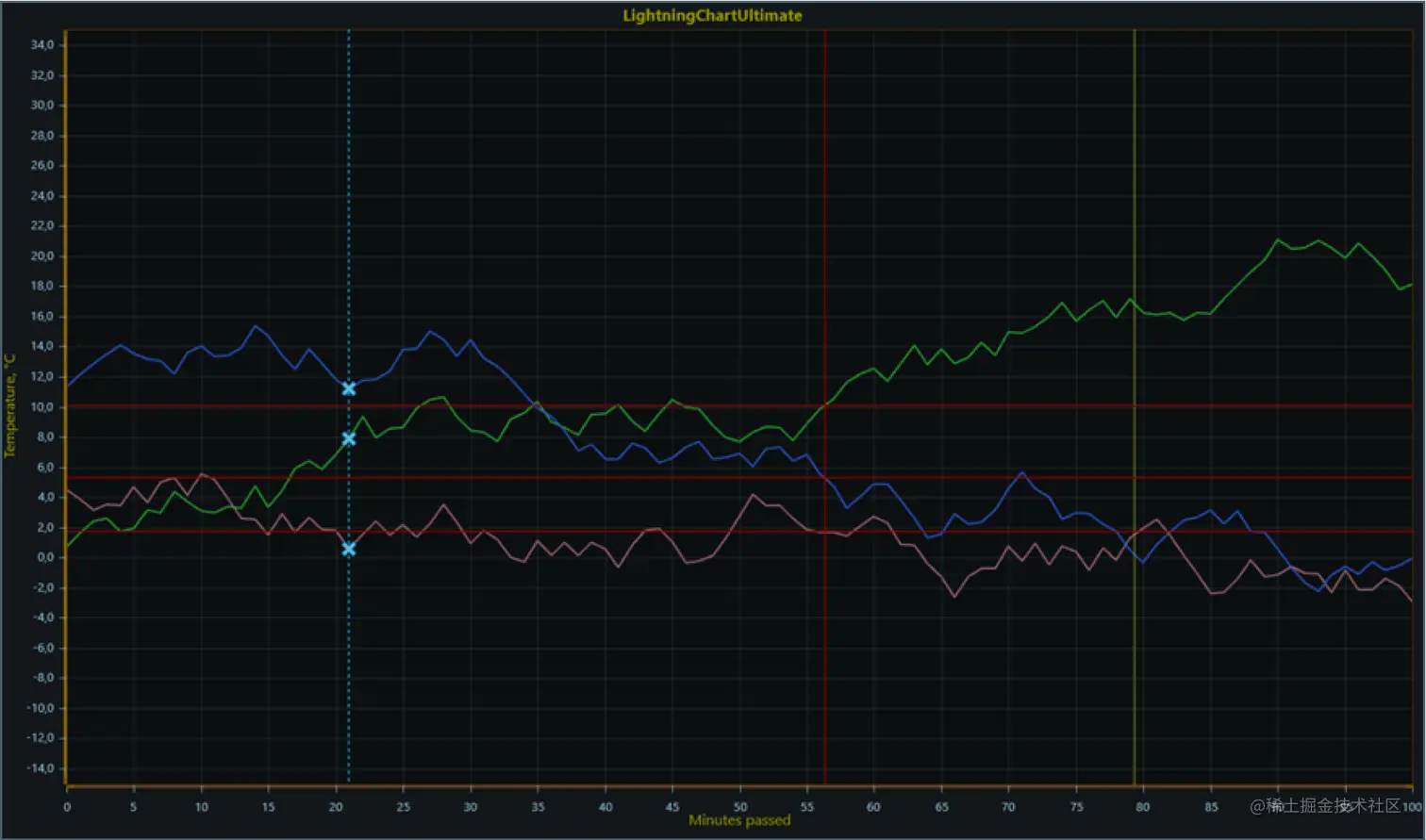
Task: Click the Y-axis zero label 0,0
Action: point(45,558)
